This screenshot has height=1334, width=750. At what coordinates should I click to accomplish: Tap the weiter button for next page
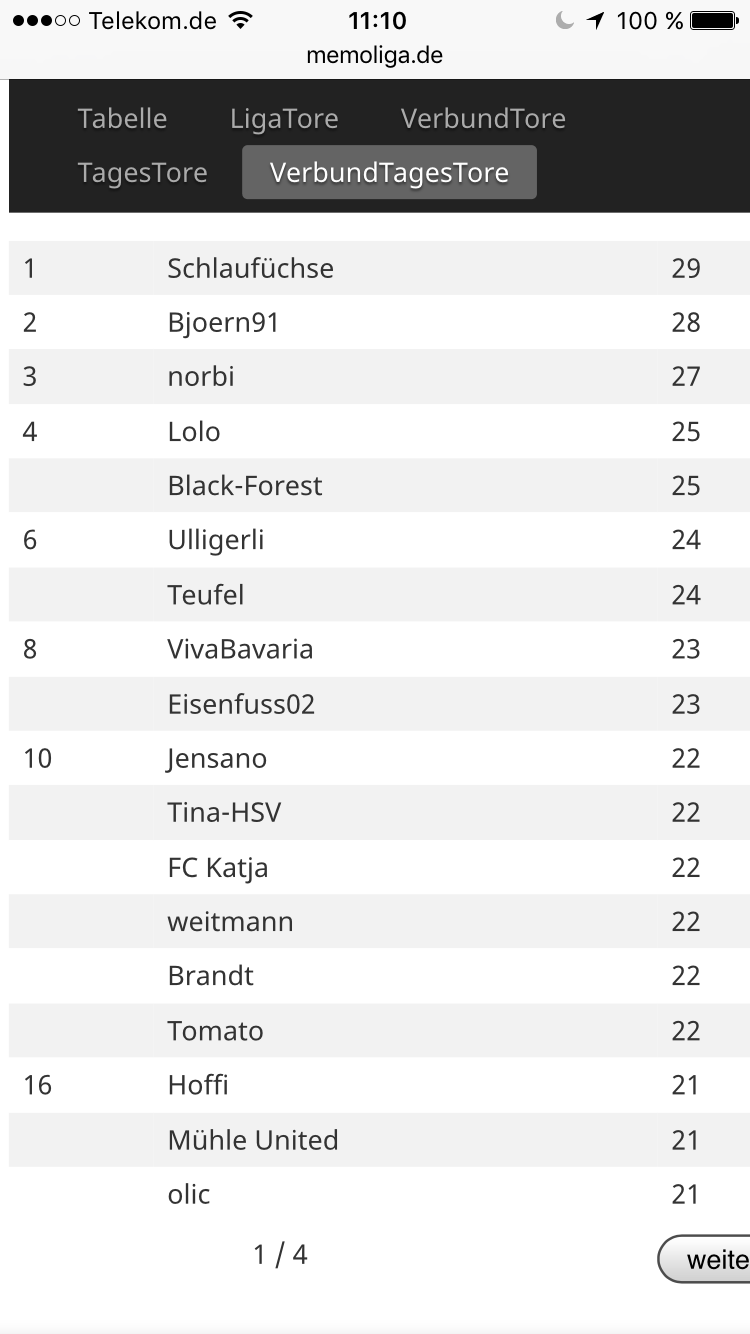pyautogui.click(x=704, y=1259)
